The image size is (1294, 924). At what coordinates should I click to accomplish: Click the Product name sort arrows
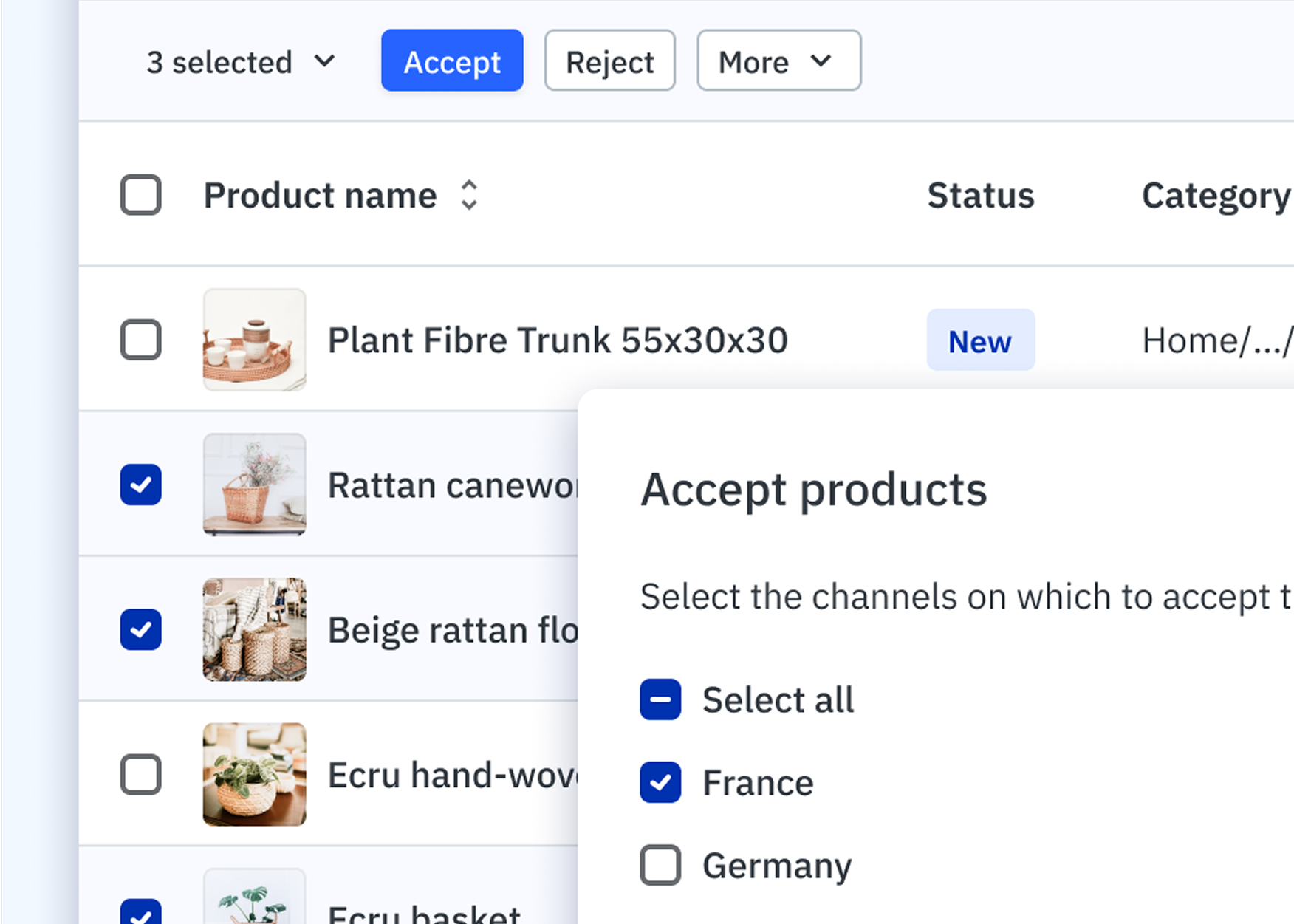pyautogui.click(x=470, y=195)
